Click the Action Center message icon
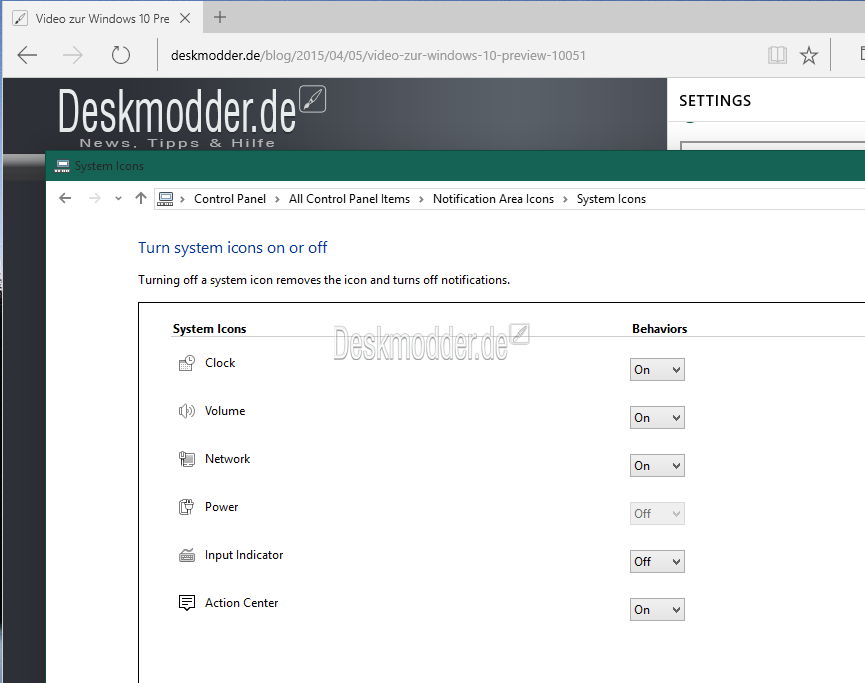 (x=186, y=603)
